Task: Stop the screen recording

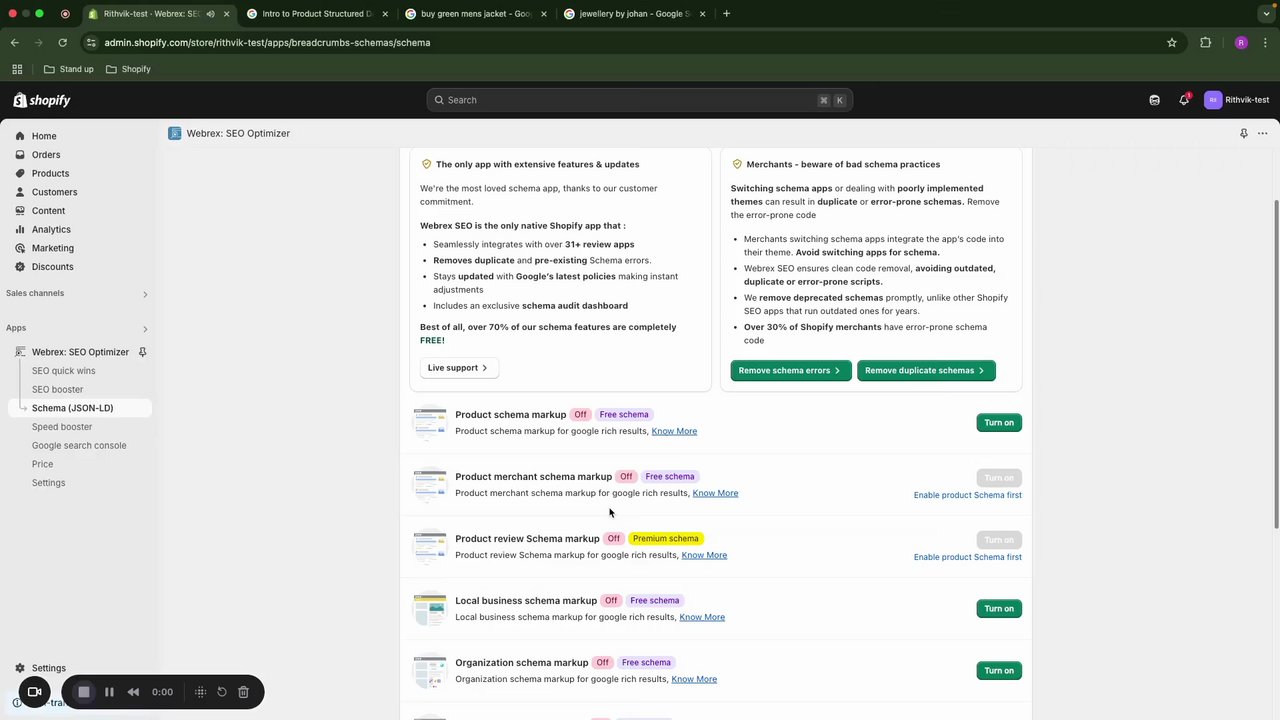Action: click(x=84, y=692)
